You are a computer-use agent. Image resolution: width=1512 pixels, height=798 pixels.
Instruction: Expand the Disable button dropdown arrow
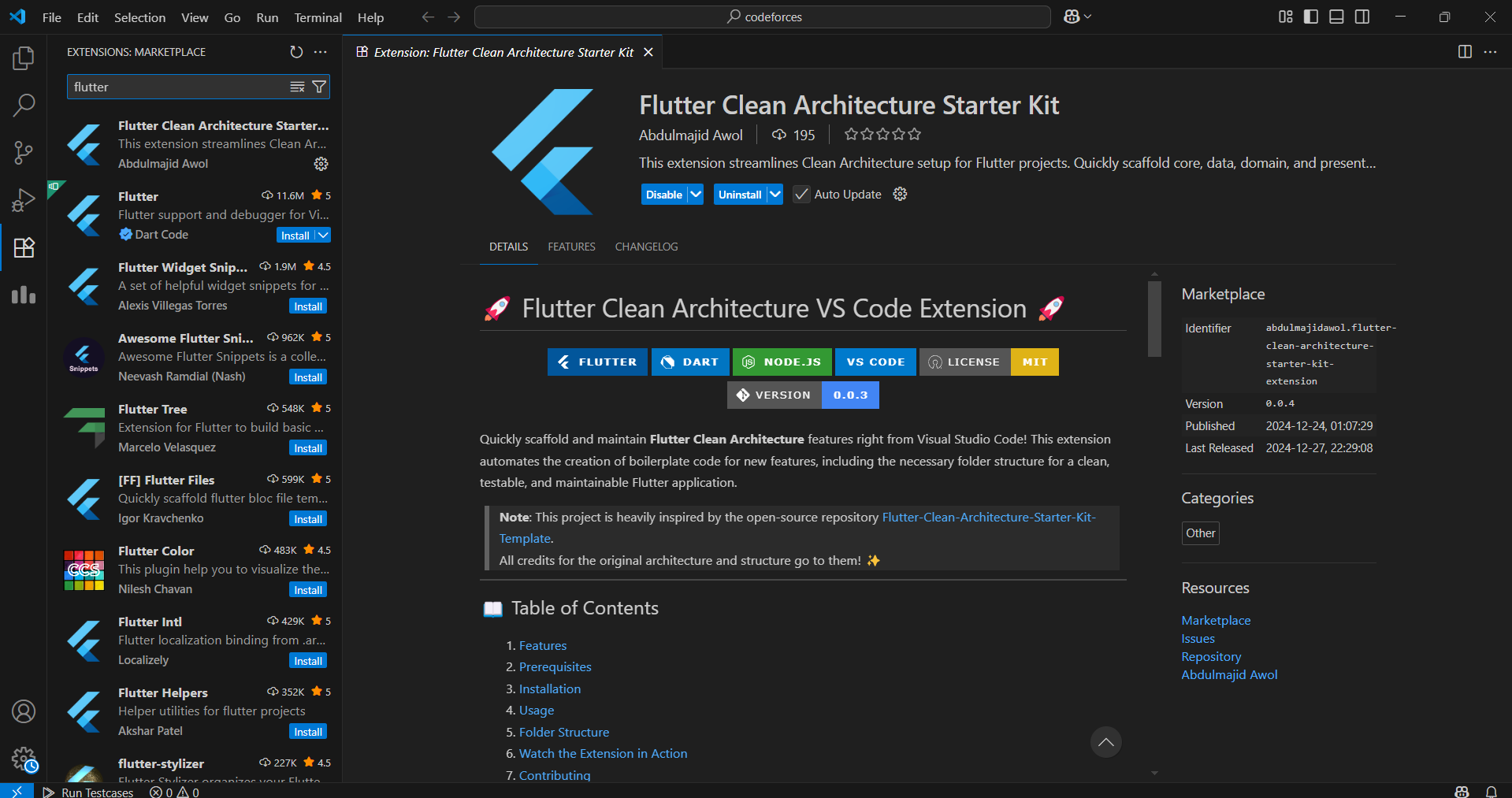coord(696,194)
